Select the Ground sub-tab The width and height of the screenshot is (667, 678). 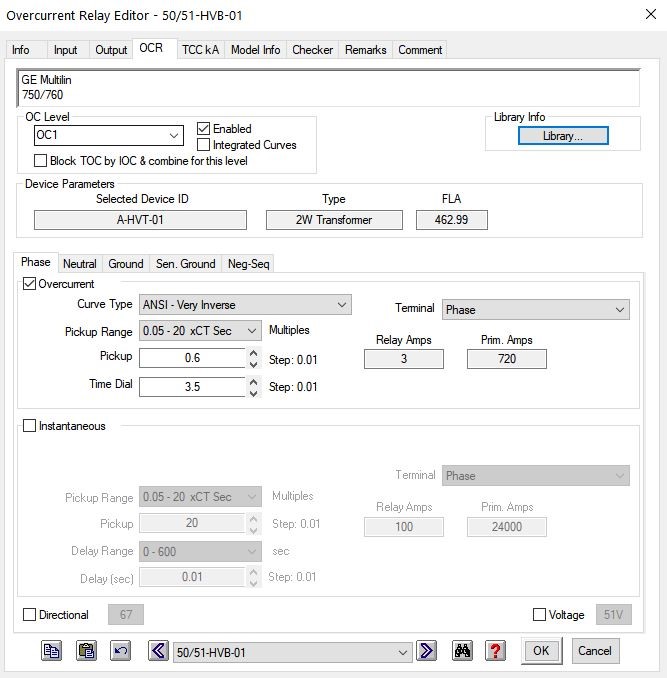[x=126, y=264]
